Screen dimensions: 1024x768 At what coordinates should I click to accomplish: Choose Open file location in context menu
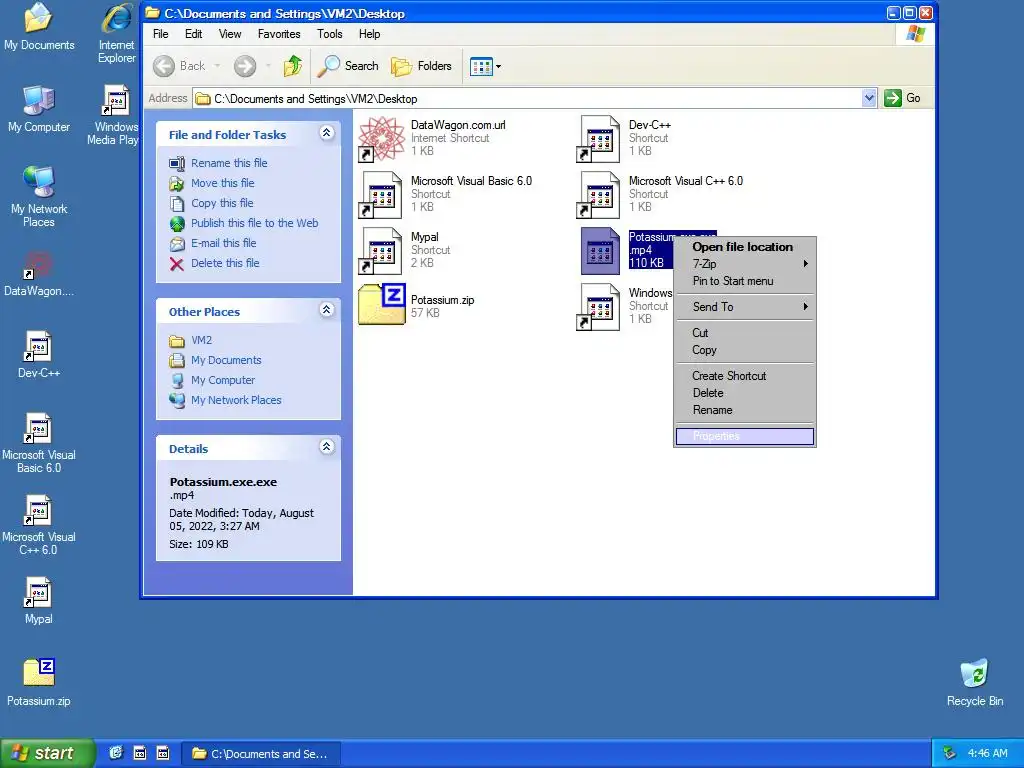tap(744, 247)
